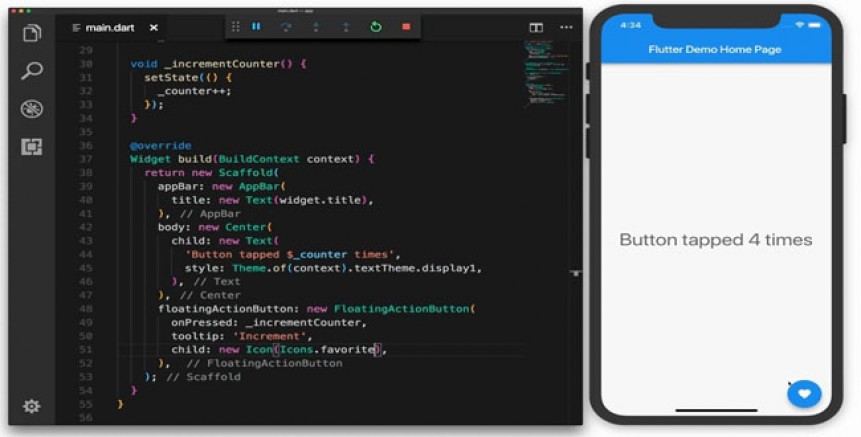Screen dimensions: 861x437
Task: Tap the heart floating action button
Action: [x=804, y=394]
